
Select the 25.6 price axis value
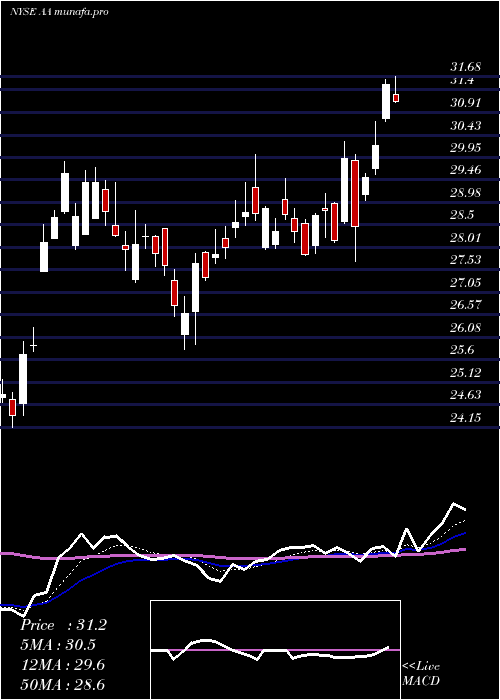point(462,350)
